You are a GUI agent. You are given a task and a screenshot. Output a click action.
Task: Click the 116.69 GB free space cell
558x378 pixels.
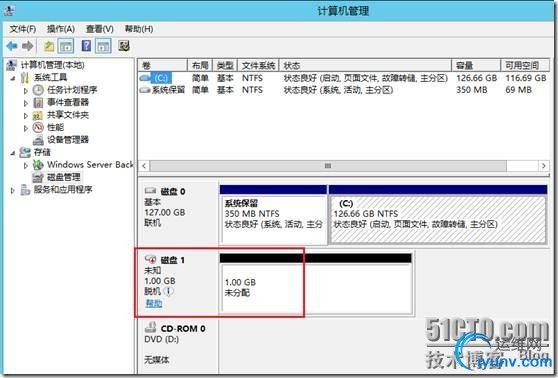pos(526,78)
